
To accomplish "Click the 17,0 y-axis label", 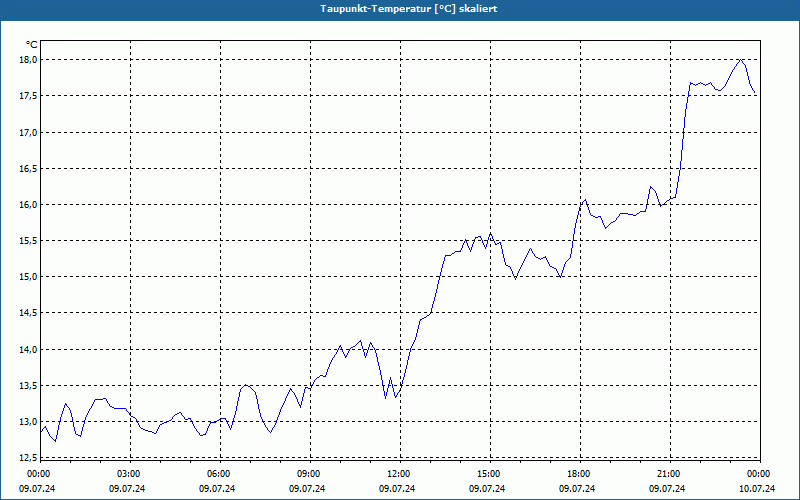I will pyautogui.click(x=29, y=132).
